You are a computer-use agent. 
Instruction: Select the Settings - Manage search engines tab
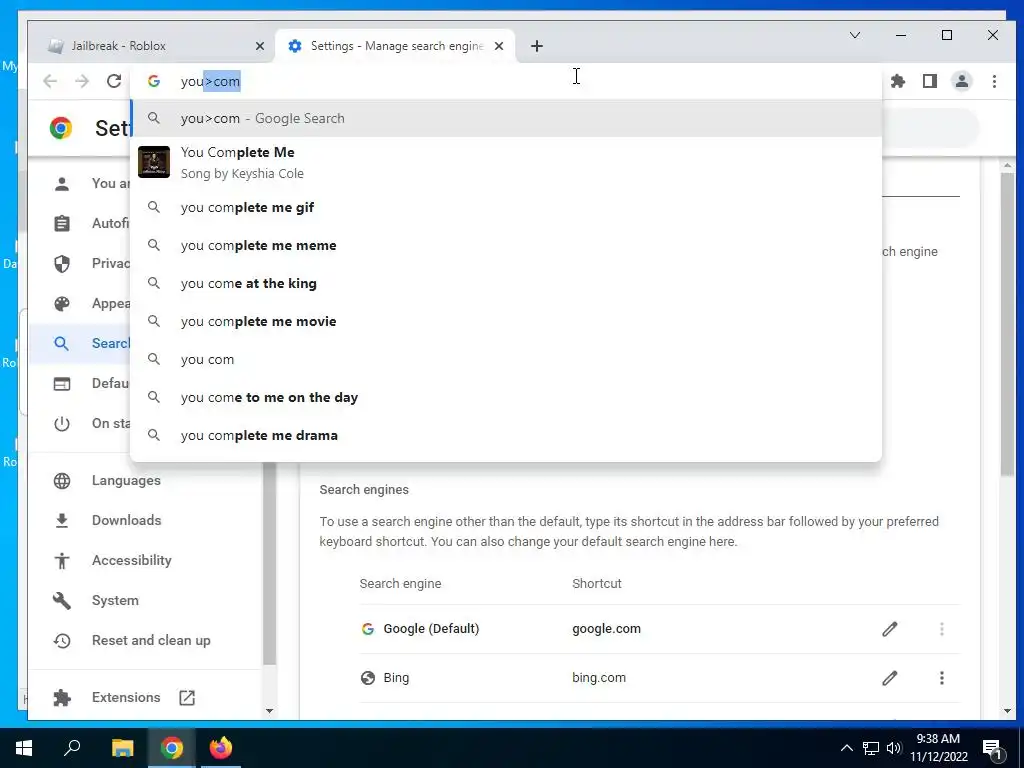click(396, 46)
